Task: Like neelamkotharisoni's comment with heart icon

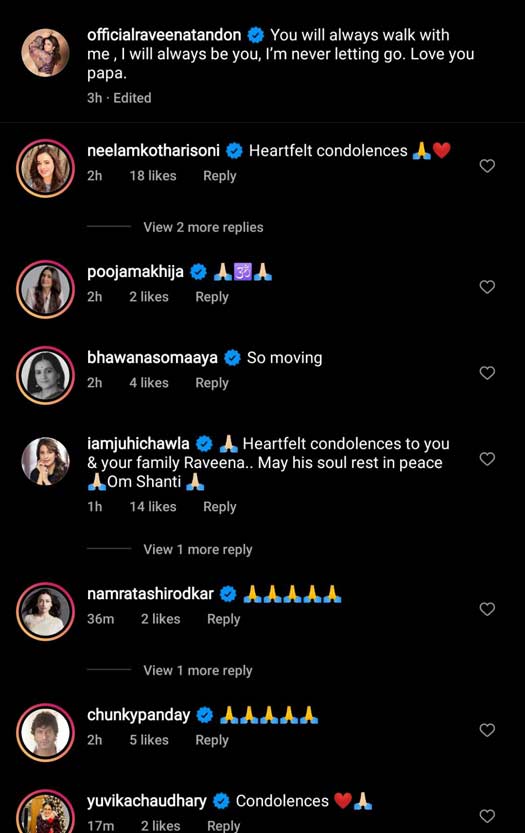Action: [x=487, y=166]
